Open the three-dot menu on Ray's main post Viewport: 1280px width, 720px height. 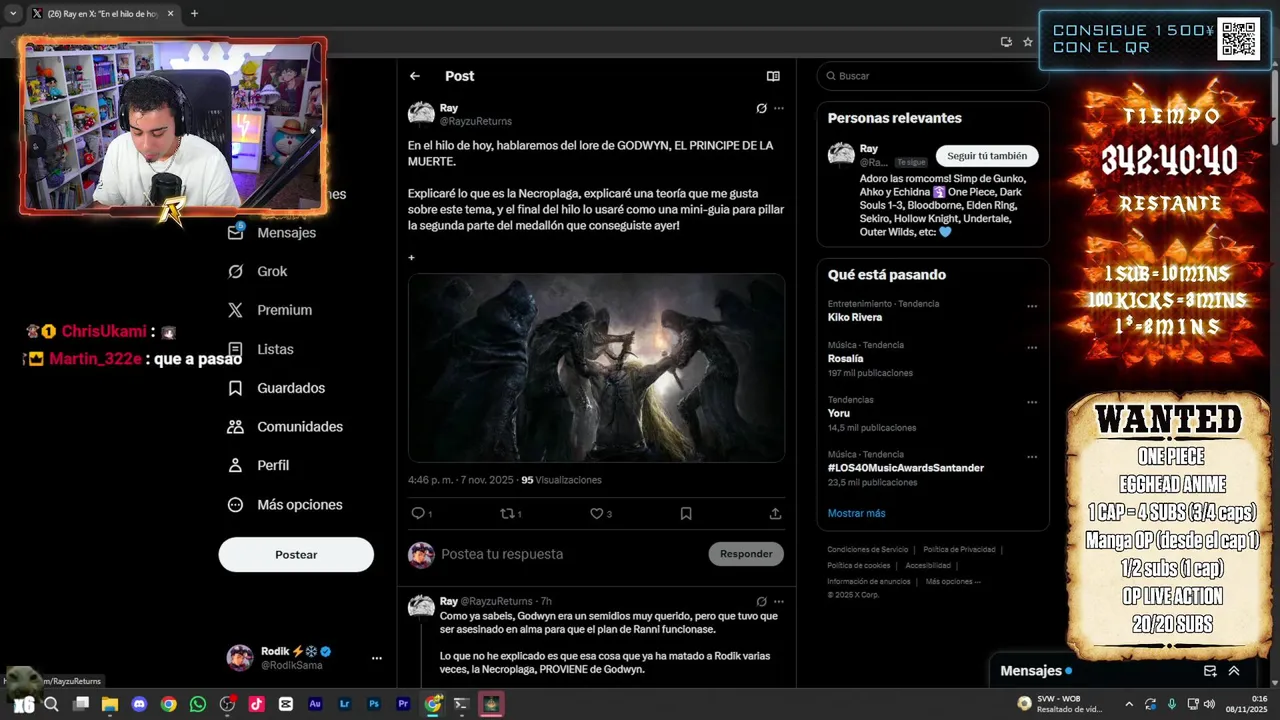click(779, 108)
